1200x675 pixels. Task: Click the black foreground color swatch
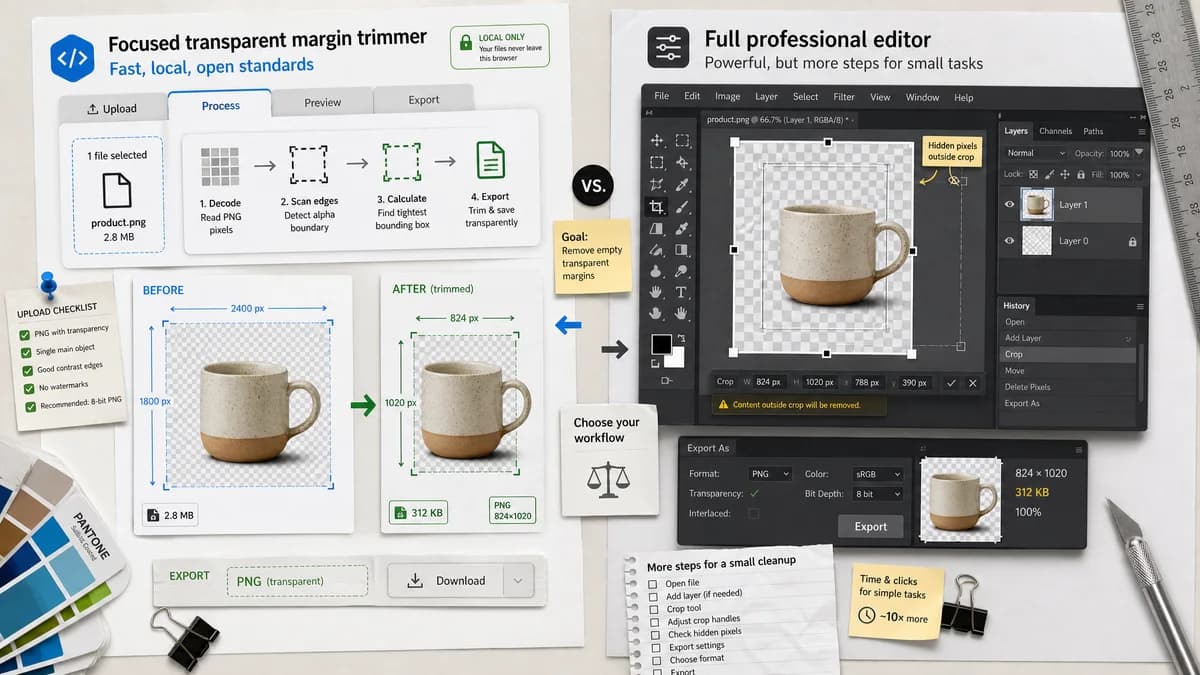[660, 344]
